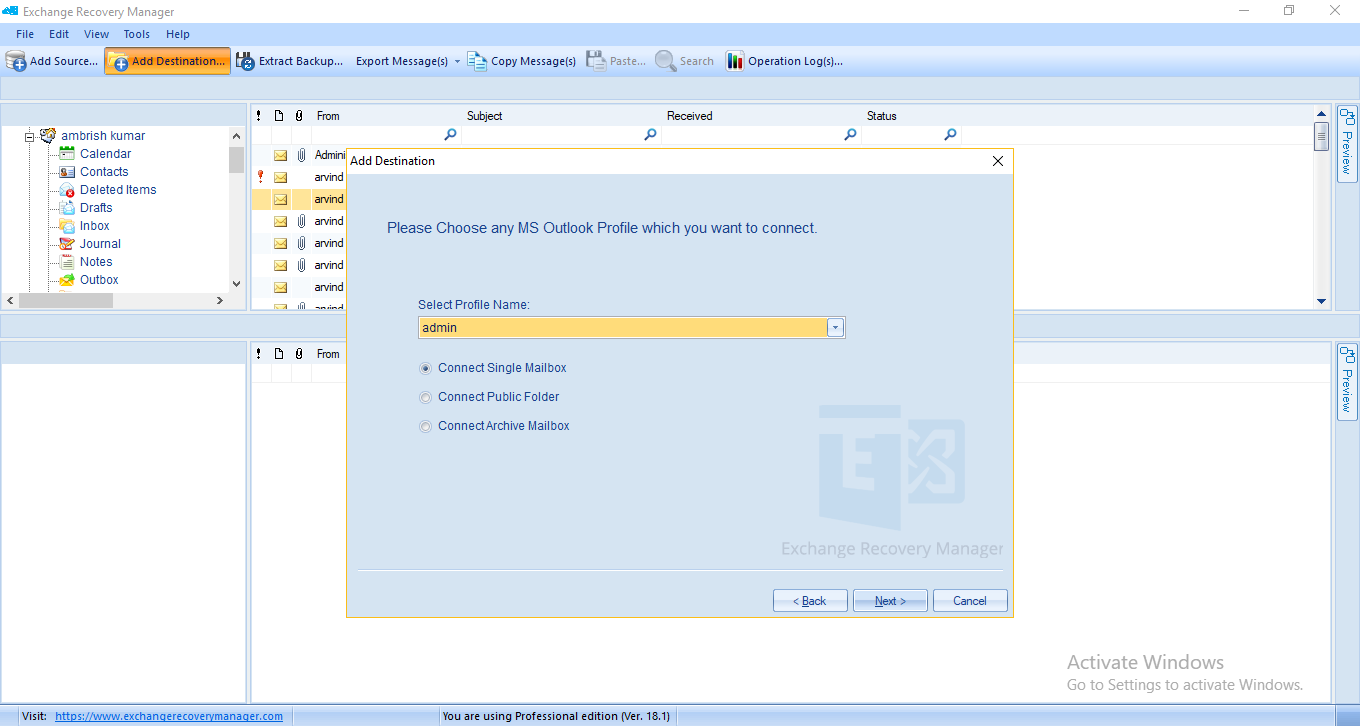The width and height of the screenshot is (1364, 726).
Task: Click the Add Source toolbar icon
Action: coord(16,61)
